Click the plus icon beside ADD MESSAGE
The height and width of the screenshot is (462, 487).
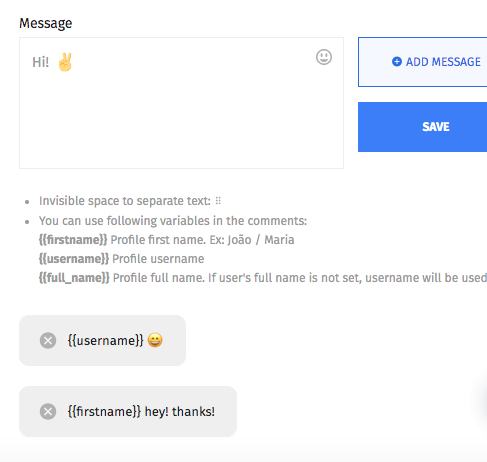(397, 62)
